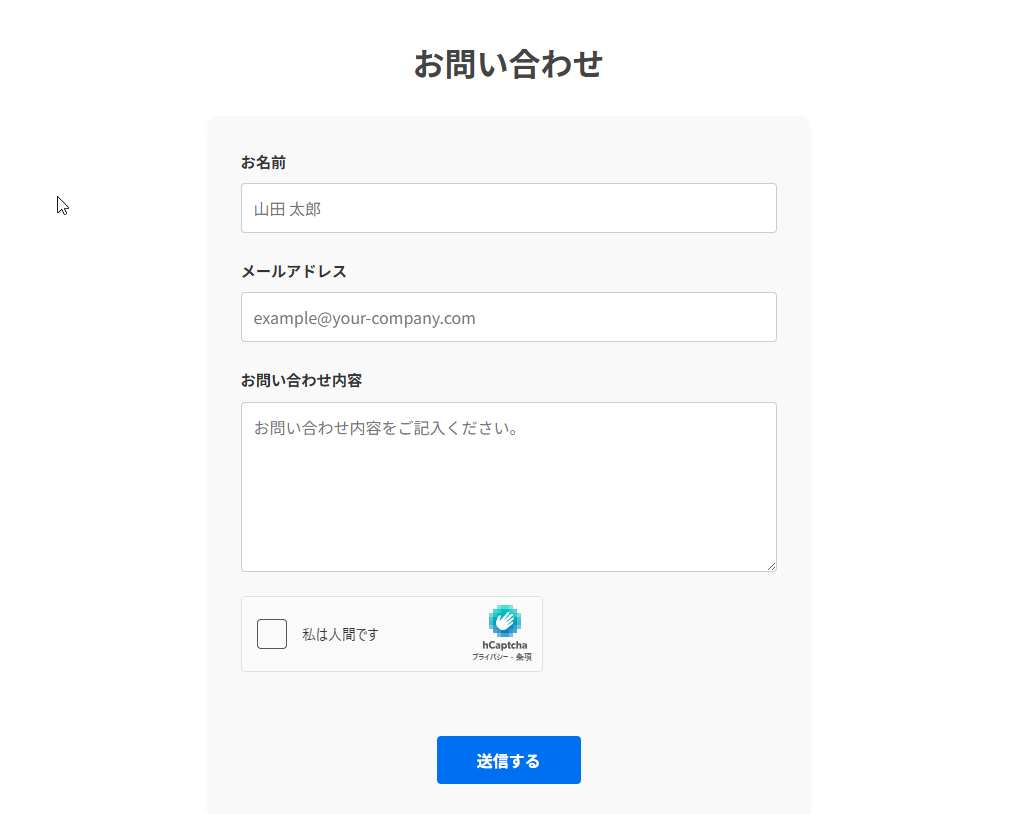Viewport: 1030px width, 814px height.
Task: Click into the メールアドレス input field
Action: 508,317
